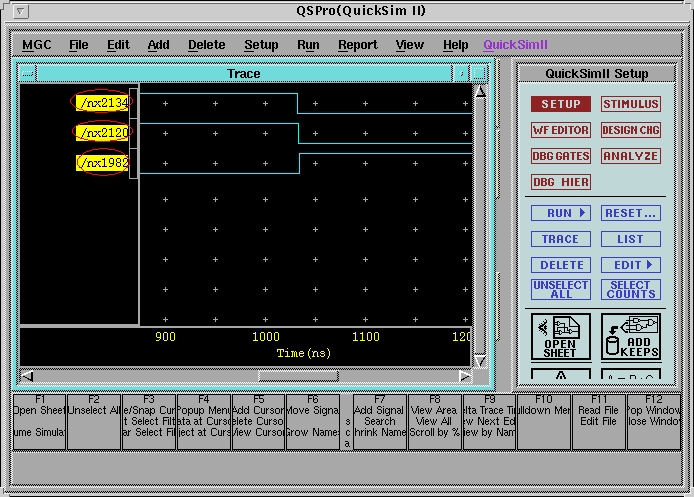
Task: Open the Setup menu
Action: click(261, 45)
